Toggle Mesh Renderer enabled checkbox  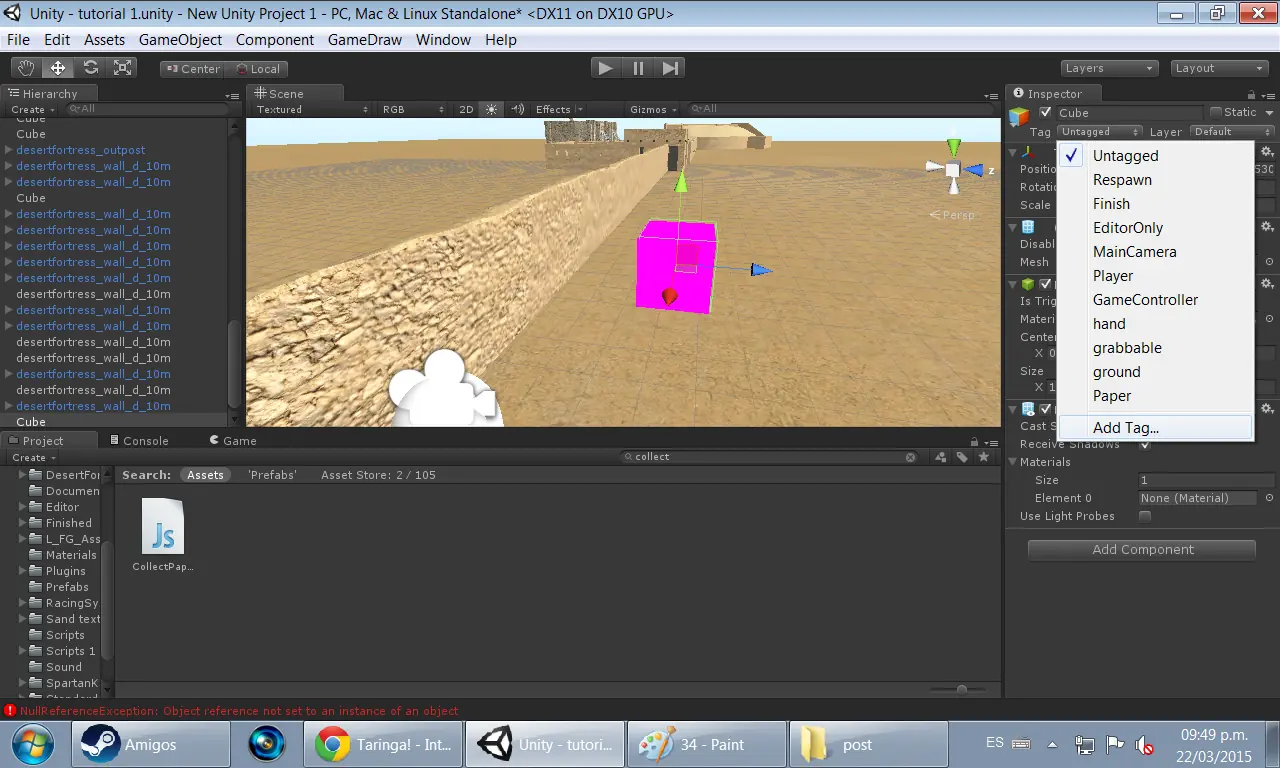tap(1045, 409)
